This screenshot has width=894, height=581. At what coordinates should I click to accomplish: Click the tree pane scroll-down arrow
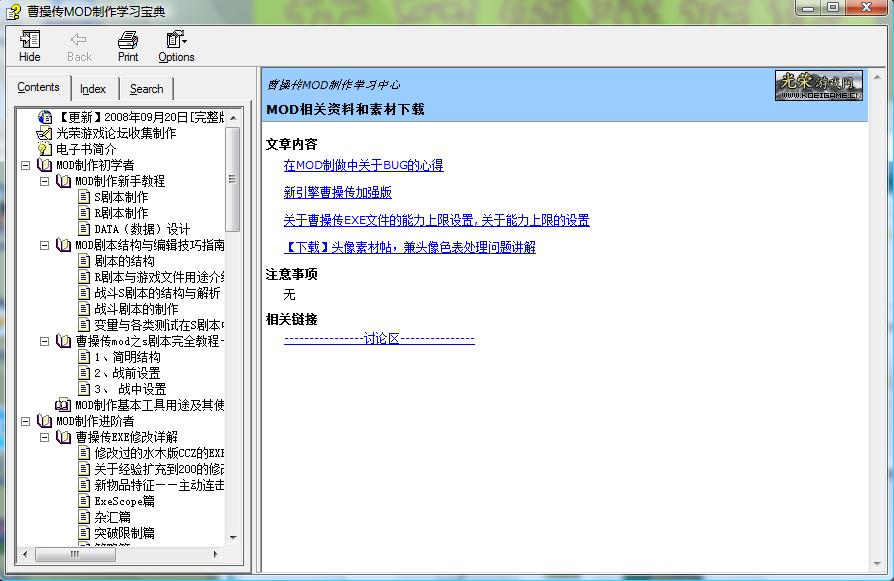233,538
